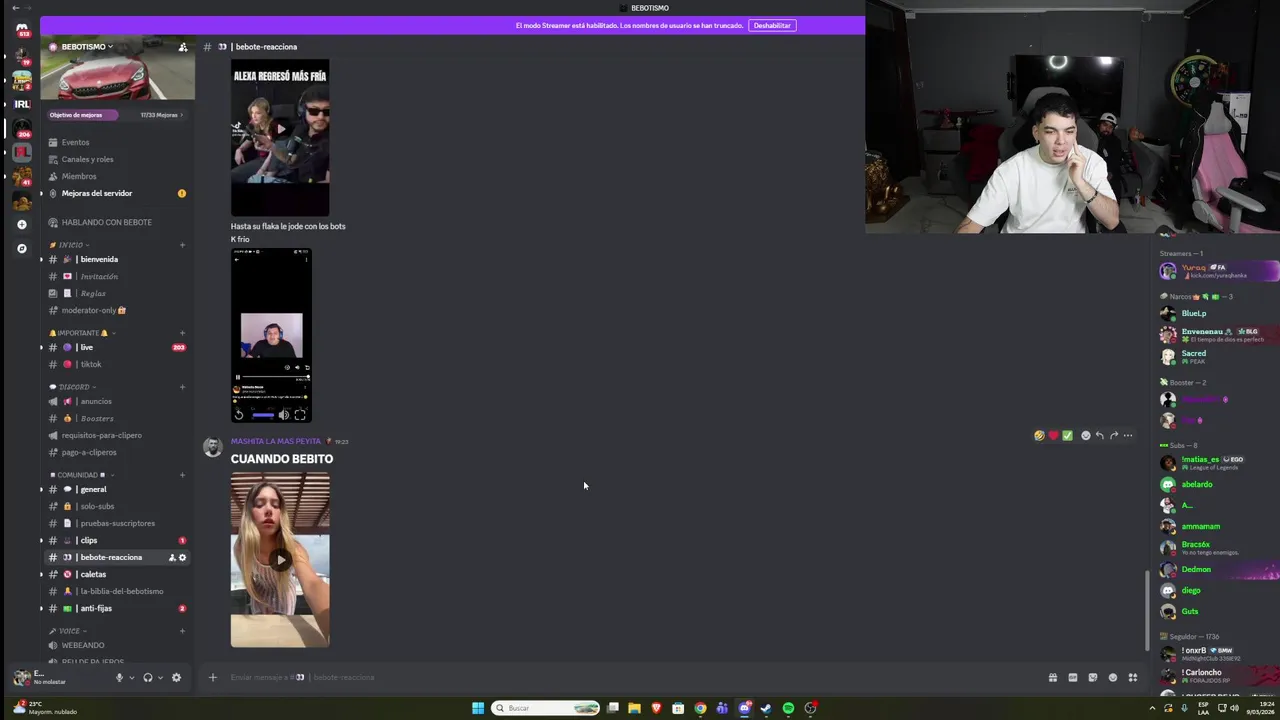
Task: Click the chat scrollbar thumb
Action: (x=1147, y=610)
